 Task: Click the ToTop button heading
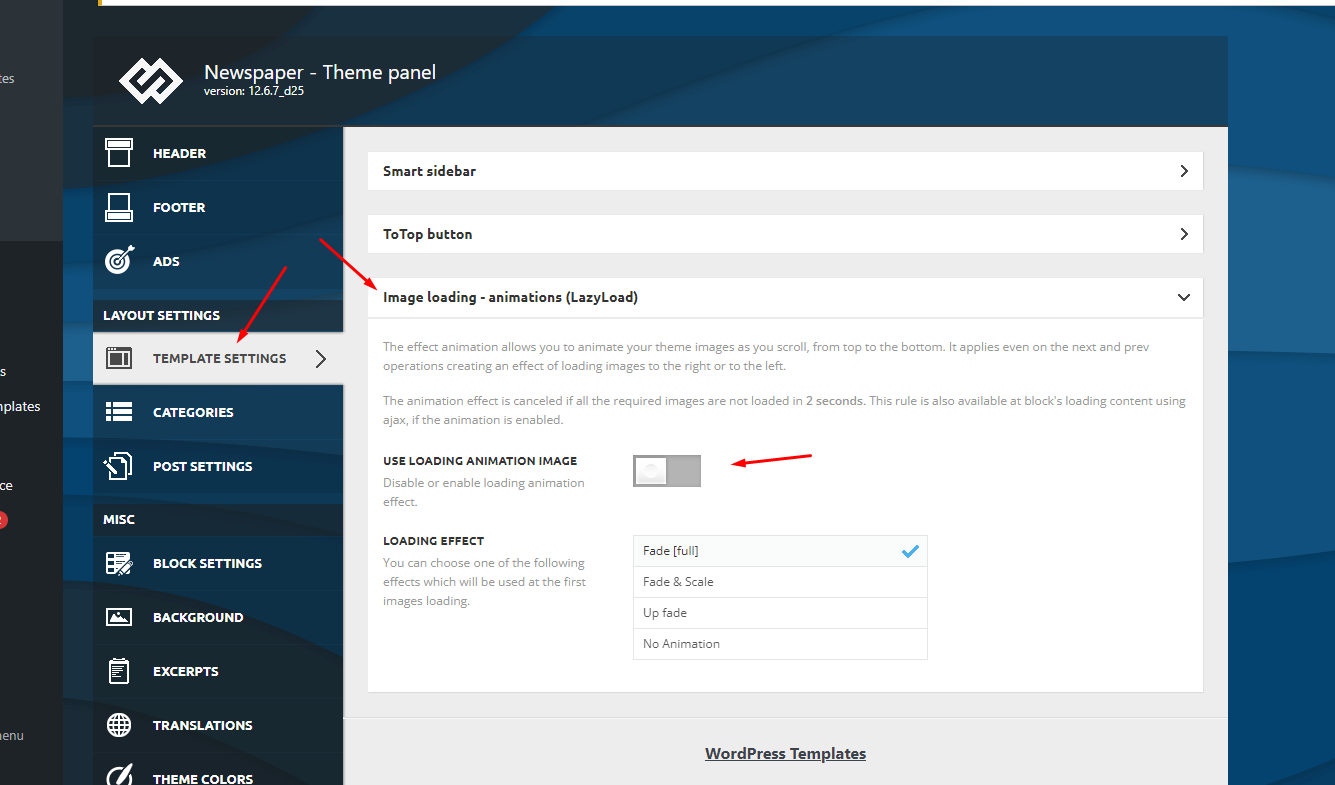[x=427, y=234]
